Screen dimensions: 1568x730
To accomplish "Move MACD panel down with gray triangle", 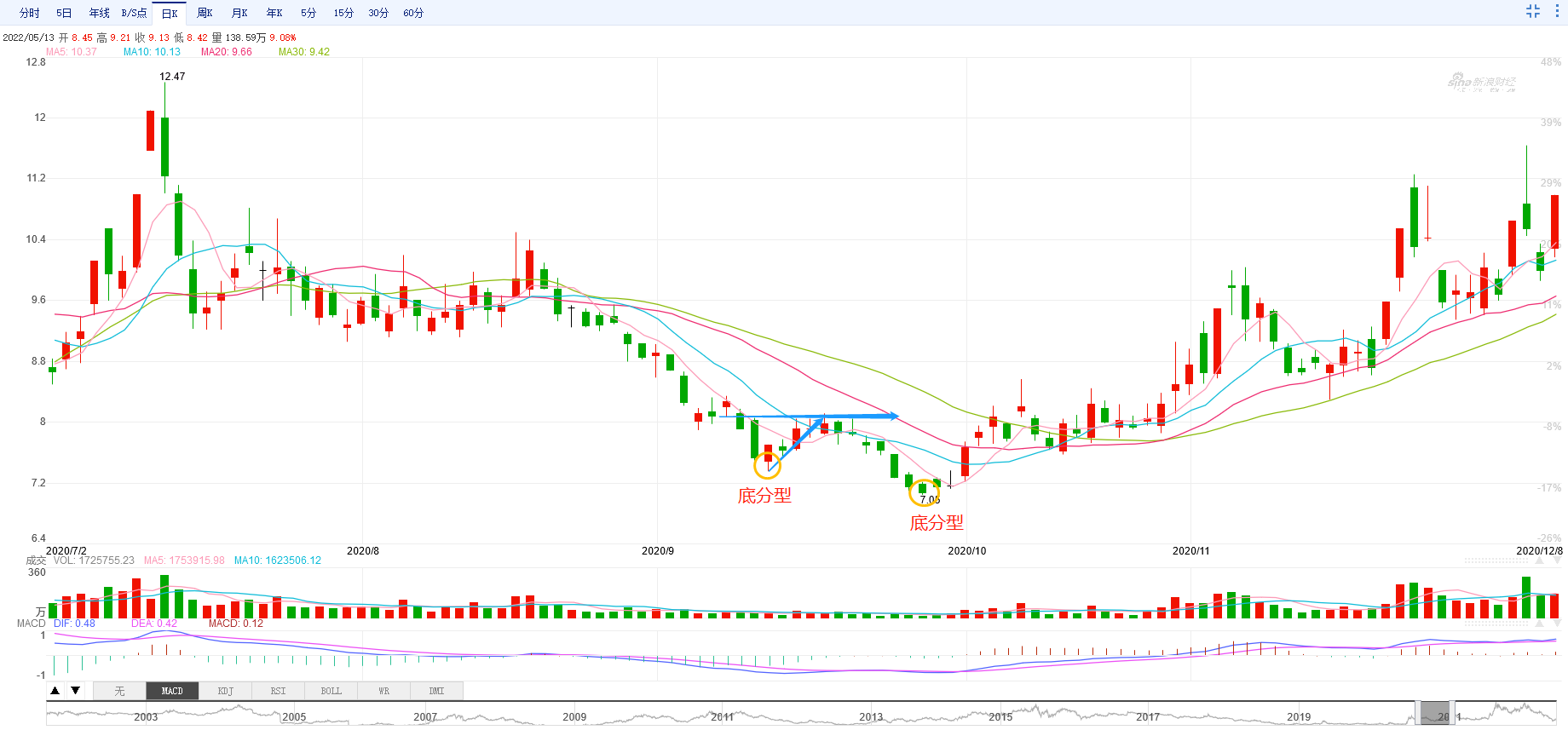I will [x=1556, y=624].
